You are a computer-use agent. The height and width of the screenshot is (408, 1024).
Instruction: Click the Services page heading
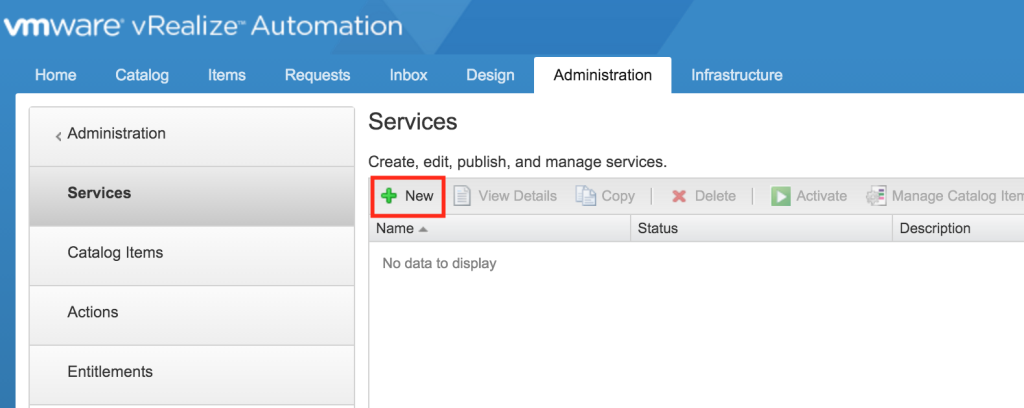coord(413,121)
